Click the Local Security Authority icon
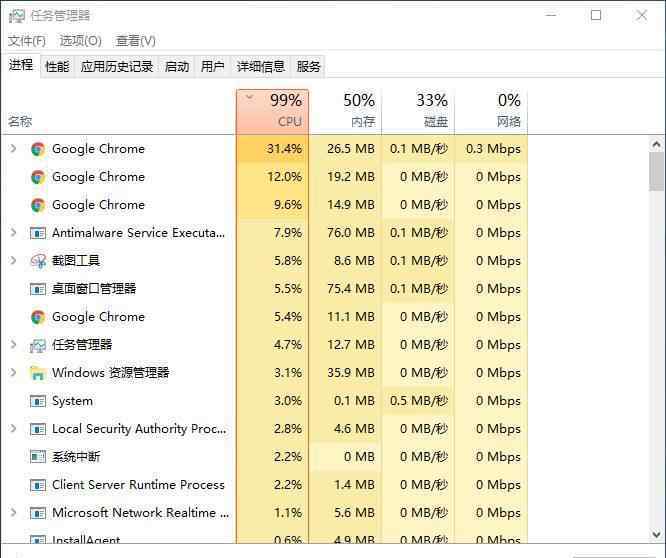666x558 pixels. tap(38, 429)
